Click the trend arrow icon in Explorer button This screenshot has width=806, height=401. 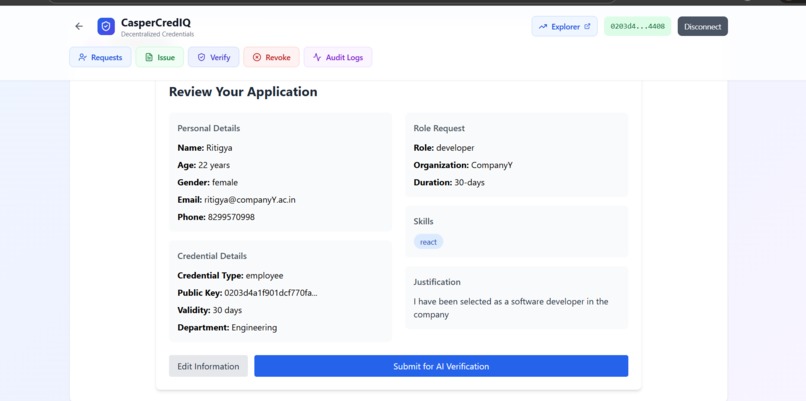[543, 26]
